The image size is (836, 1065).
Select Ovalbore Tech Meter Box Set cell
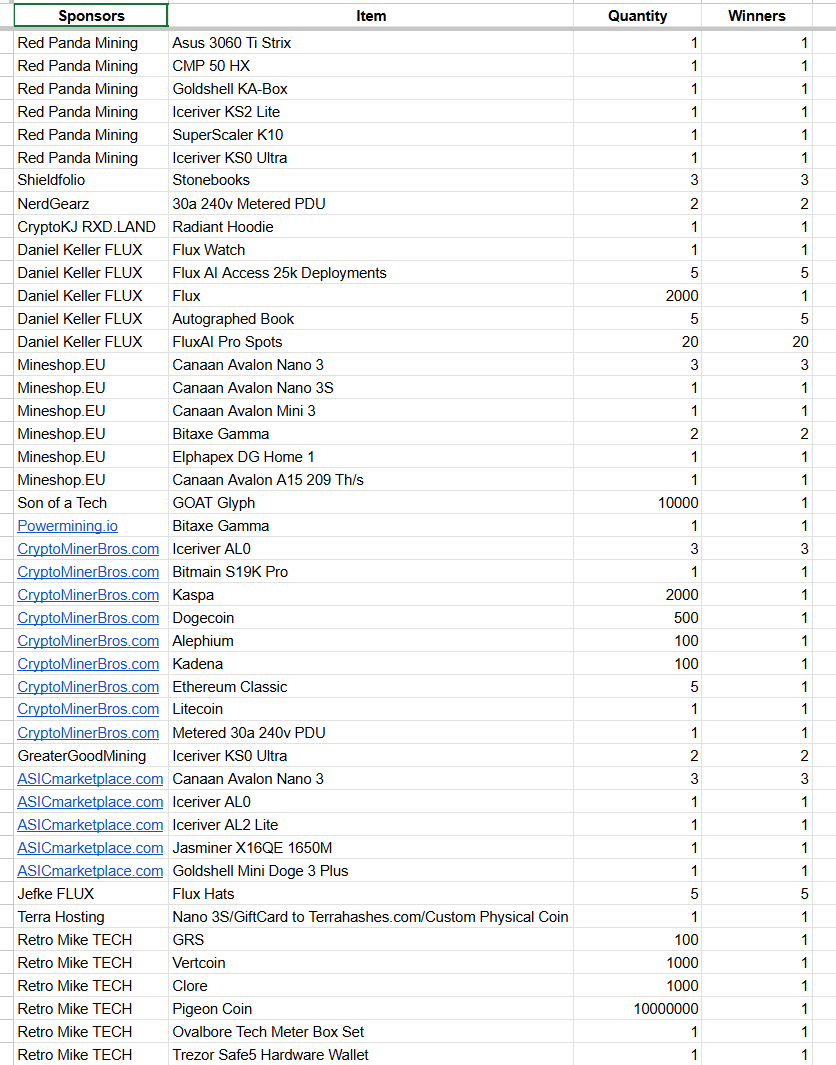point(371,1032)
